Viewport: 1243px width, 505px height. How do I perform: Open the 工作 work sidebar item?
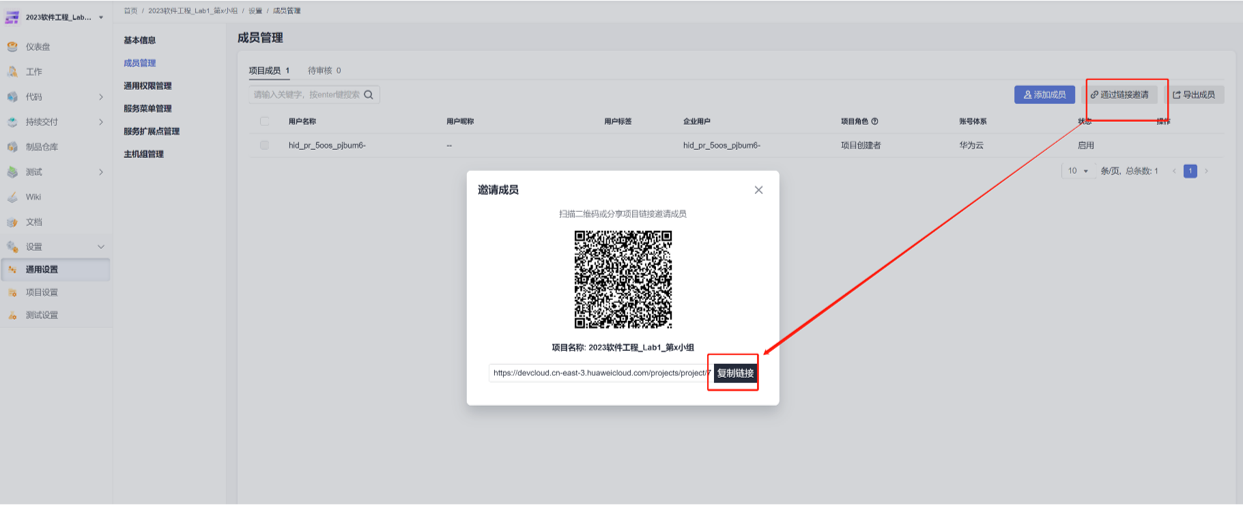tap(34, 72)
